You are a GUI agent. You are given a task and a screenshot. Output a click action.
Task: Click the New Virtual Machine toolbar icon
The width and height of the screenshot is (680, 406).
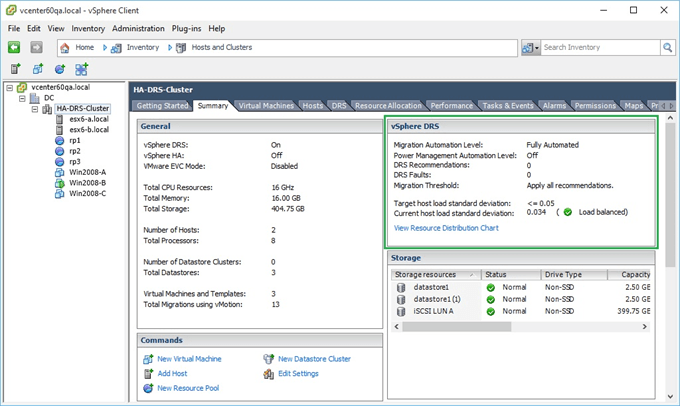38,69
